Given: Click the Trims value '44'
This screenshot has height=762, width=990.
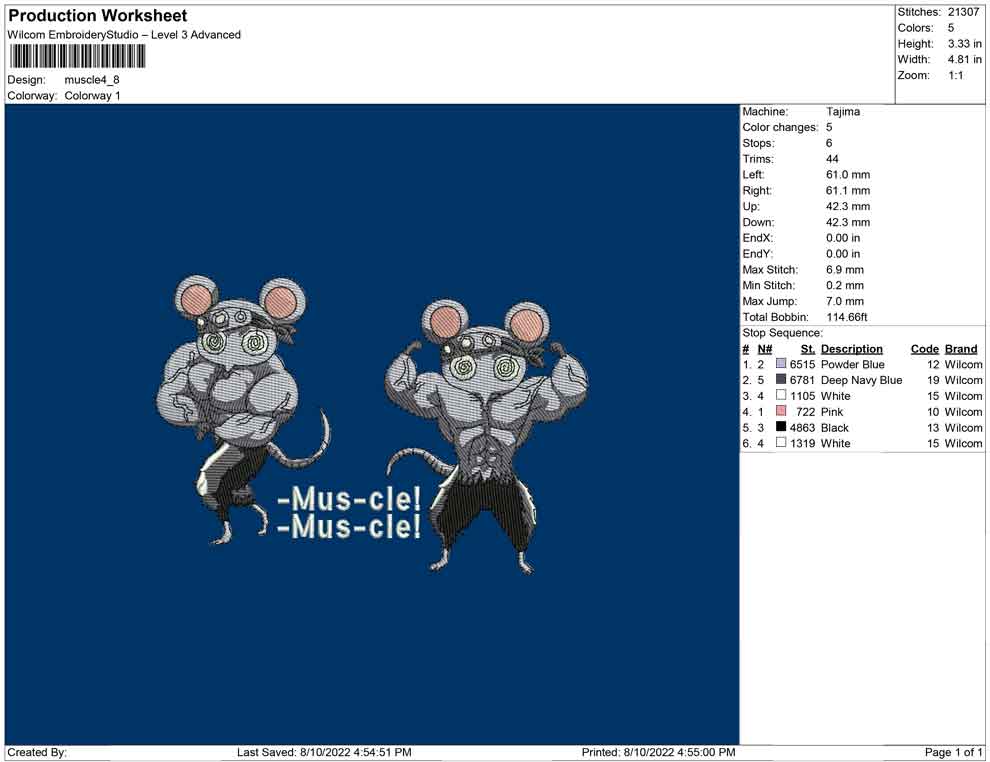Looking at the screenshot, I should [x=832, y=158].
